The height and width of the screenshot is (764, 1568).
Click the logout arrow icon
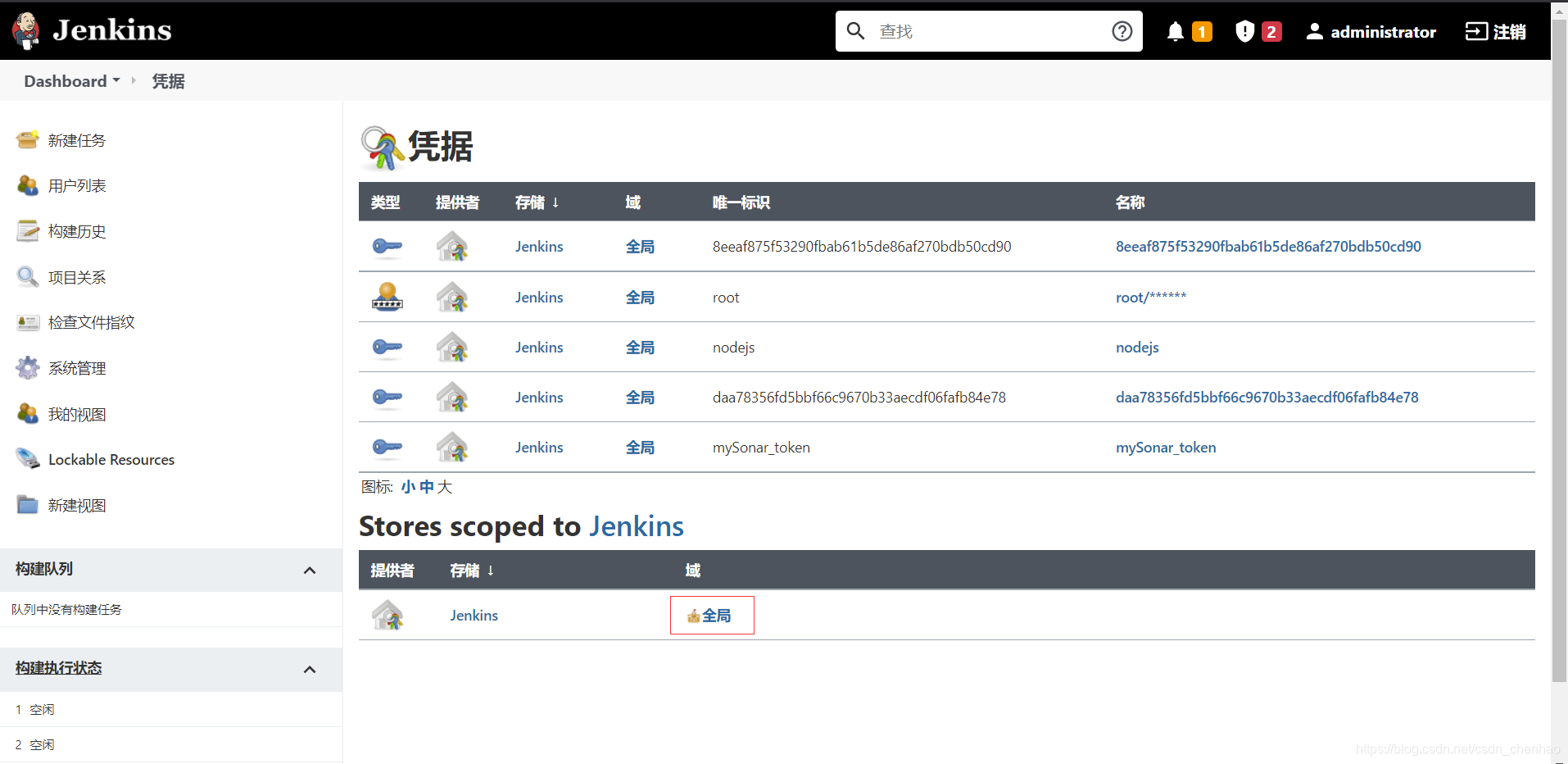tap(1475, 31)
